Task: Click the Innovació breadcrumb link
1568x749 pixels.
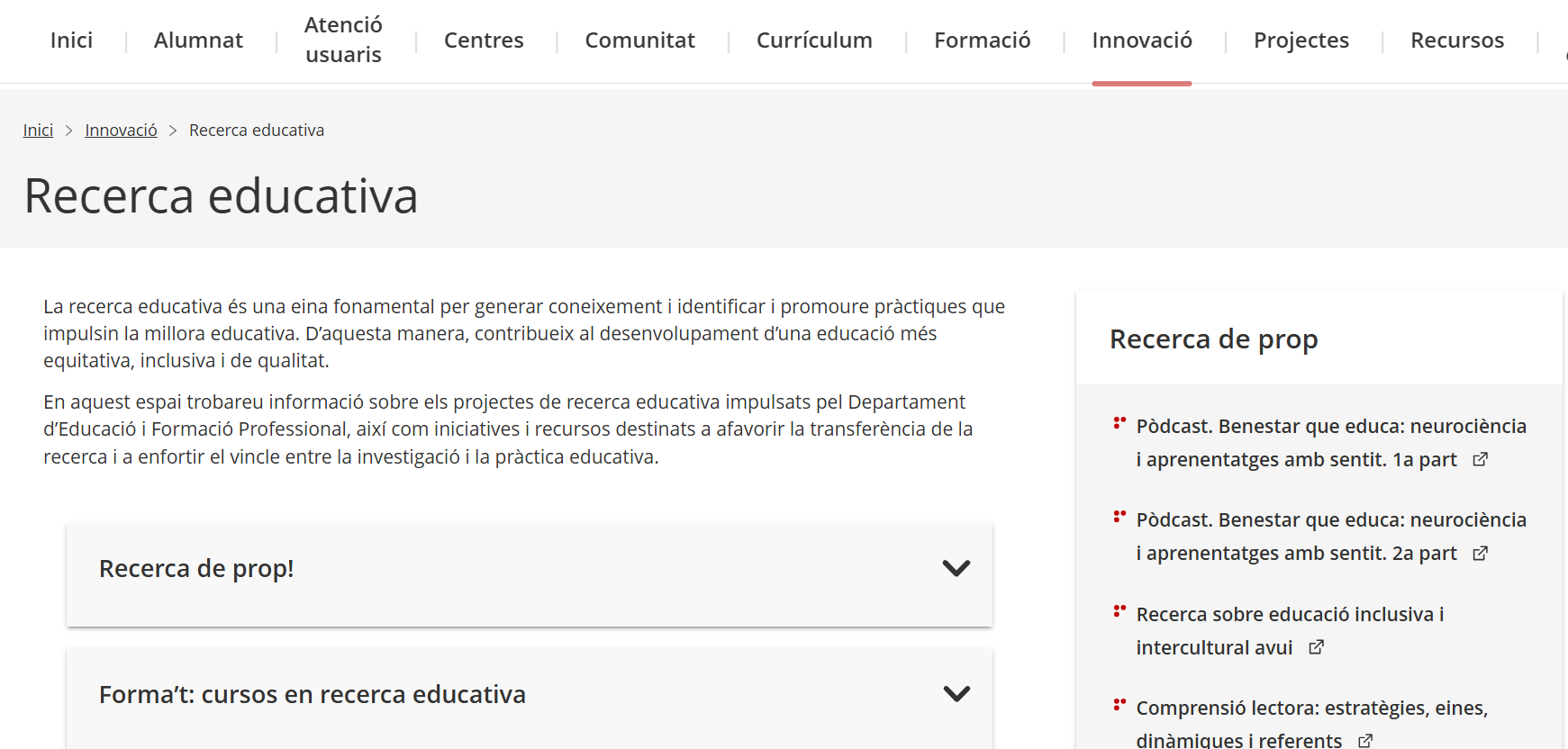Action: tap(121, 131)
